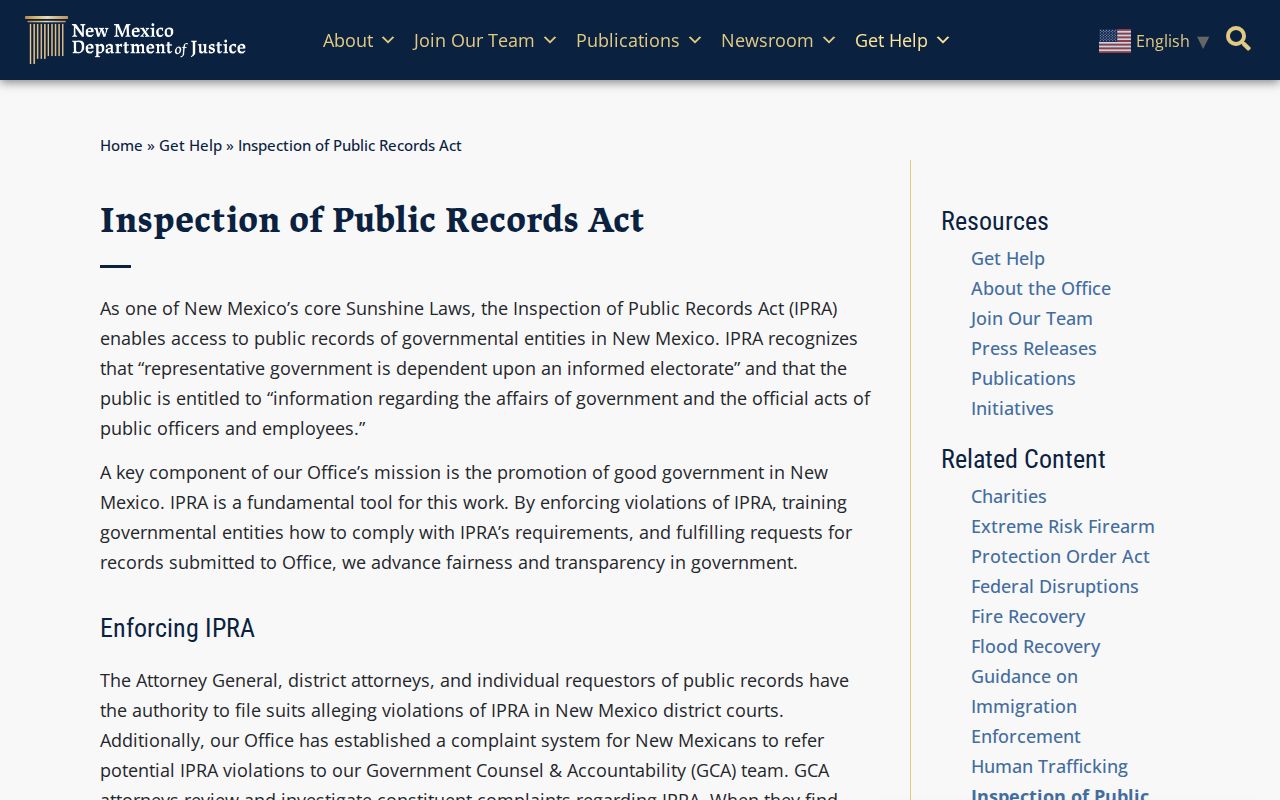
Task: Expand the Join Our Team chevron
Action: click(x=550, y=41)
